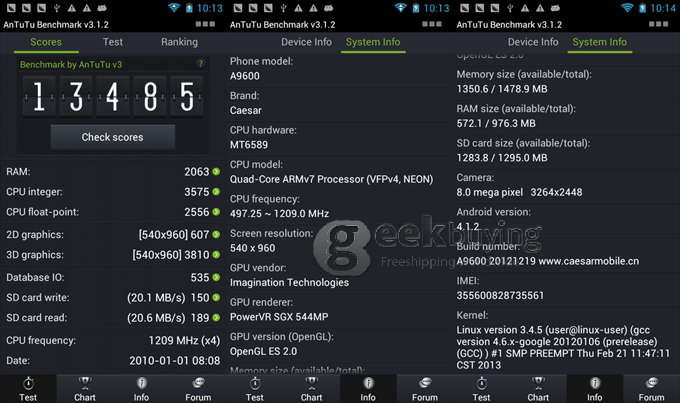The height and width of the screenshot is (403, 680).
Task: Open the overflow menu dots on the Scores screen
Action: (x=205, y=24)
